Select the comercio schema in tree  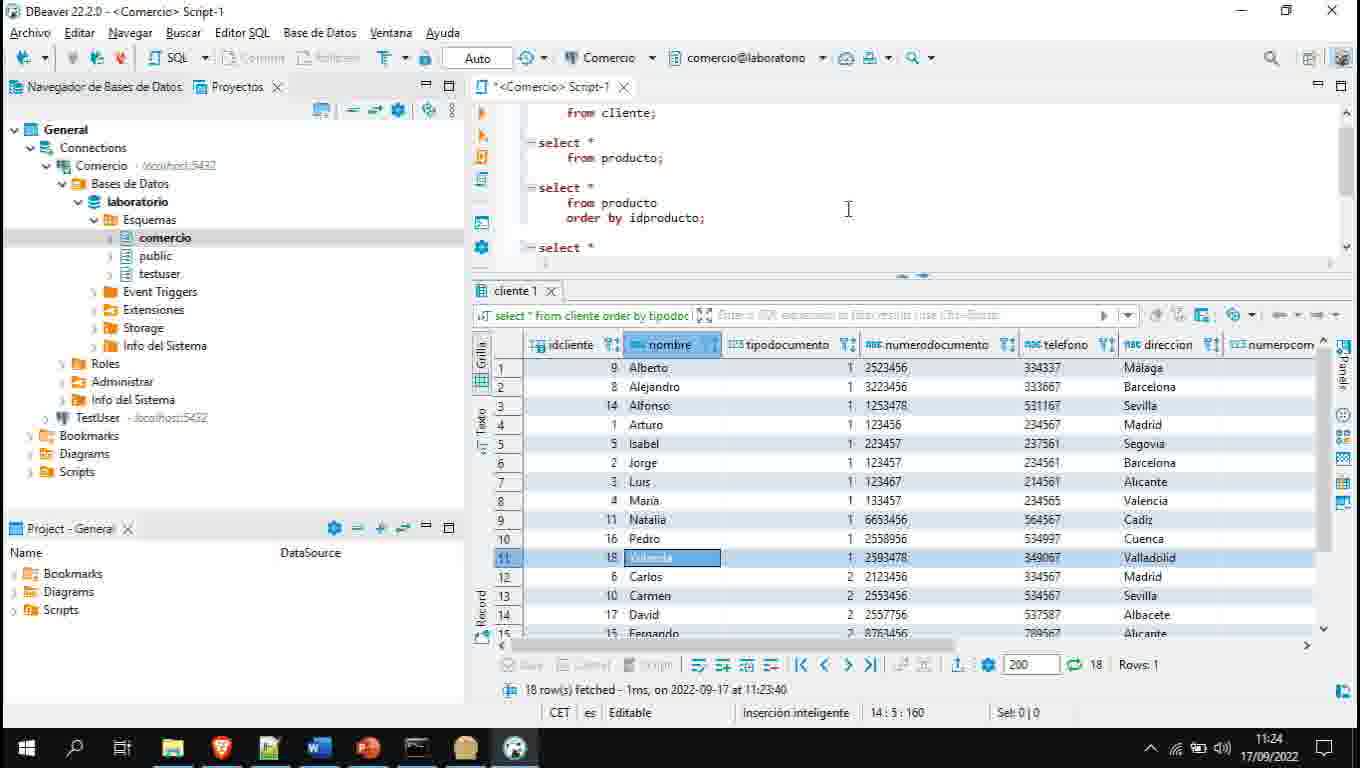(x=165, y=238)
